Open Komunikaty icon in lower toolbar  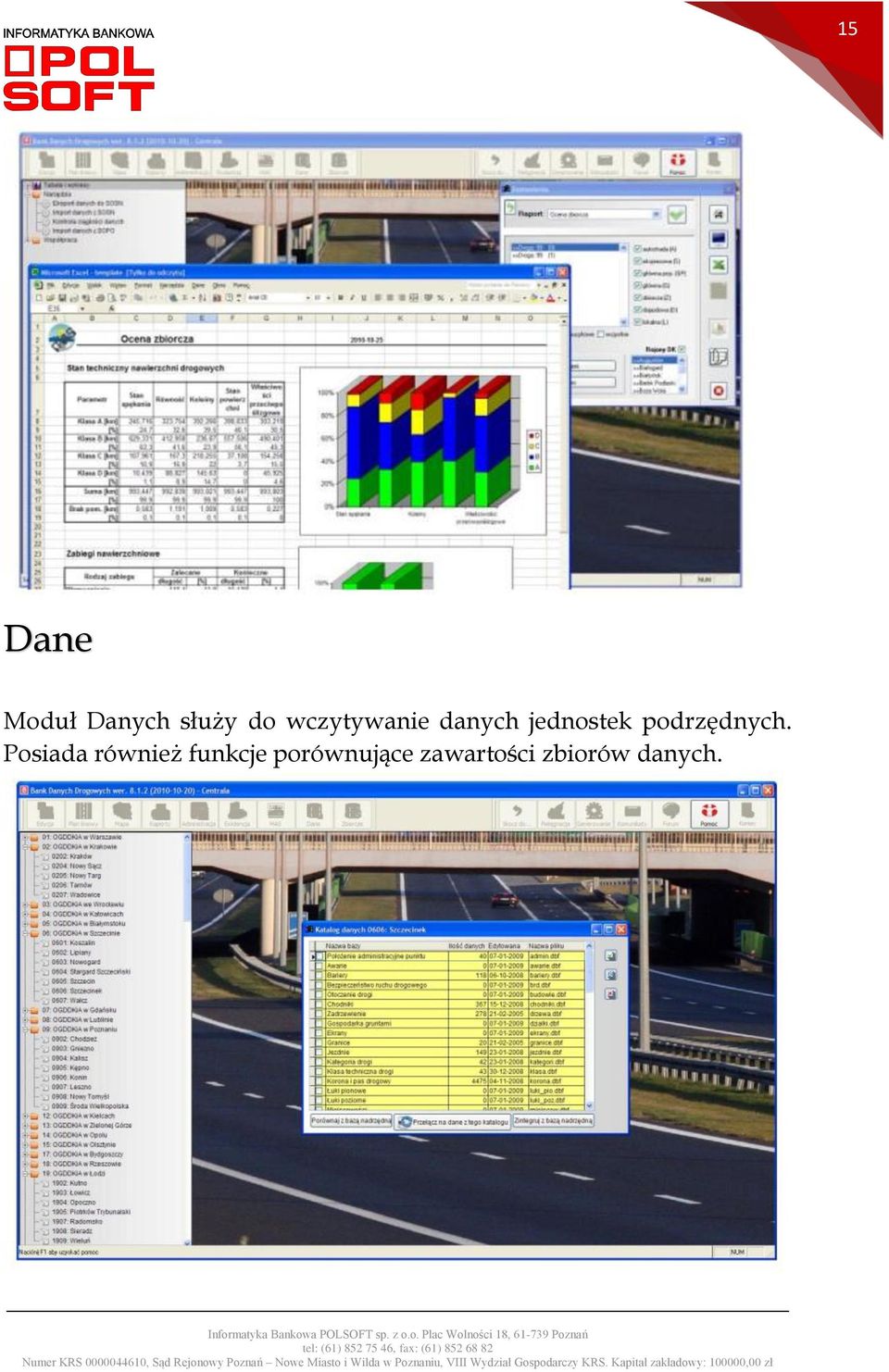pyautogui.click(x=632, y=815)
